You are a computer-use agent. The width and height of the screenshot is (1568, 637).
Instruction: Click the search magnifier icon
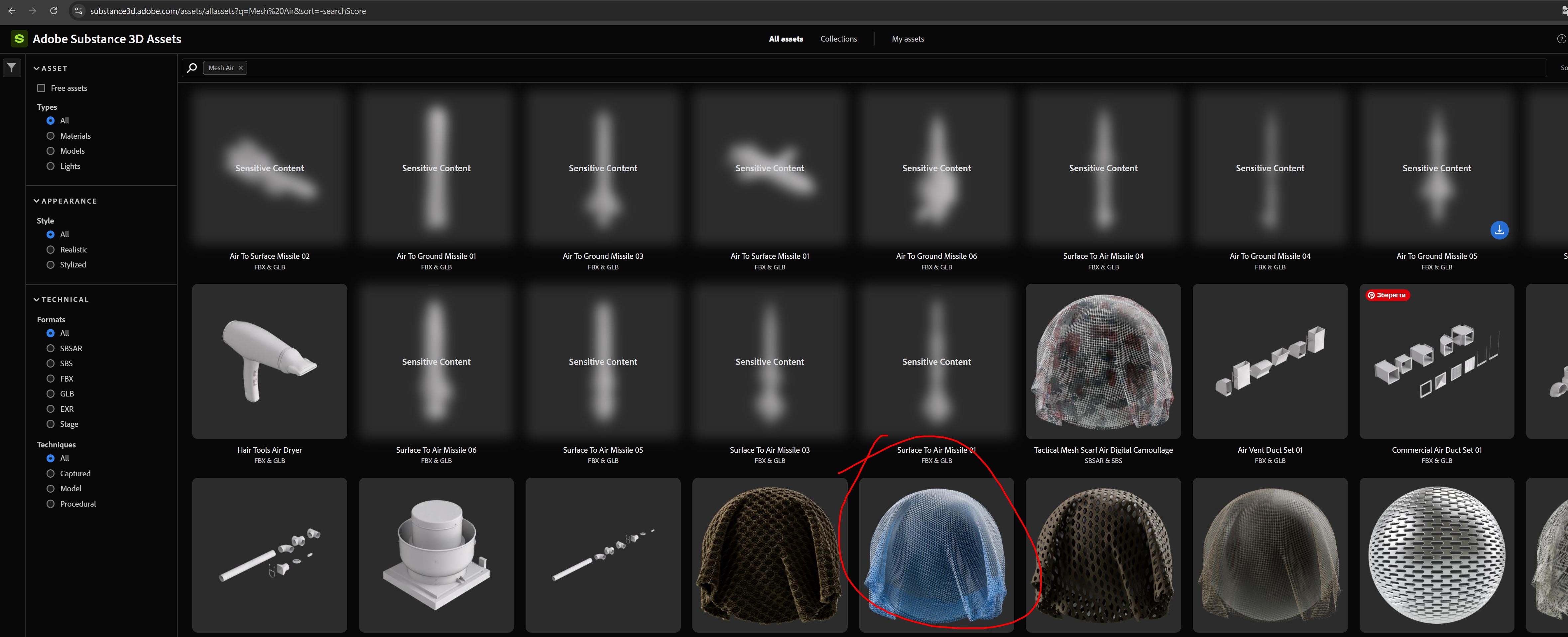(192, 68)
